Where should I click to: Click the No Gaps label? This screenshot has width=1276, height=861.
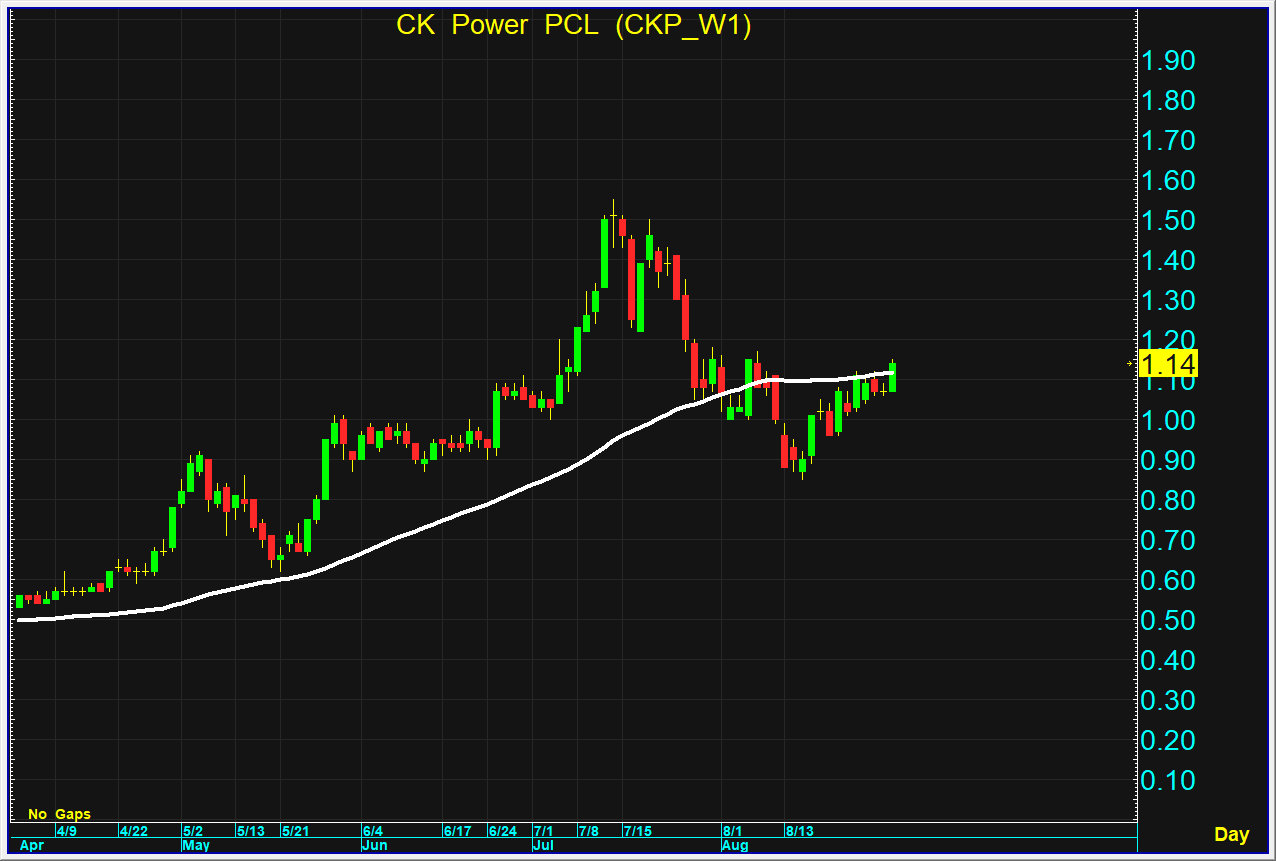click(x=59, y=814)
